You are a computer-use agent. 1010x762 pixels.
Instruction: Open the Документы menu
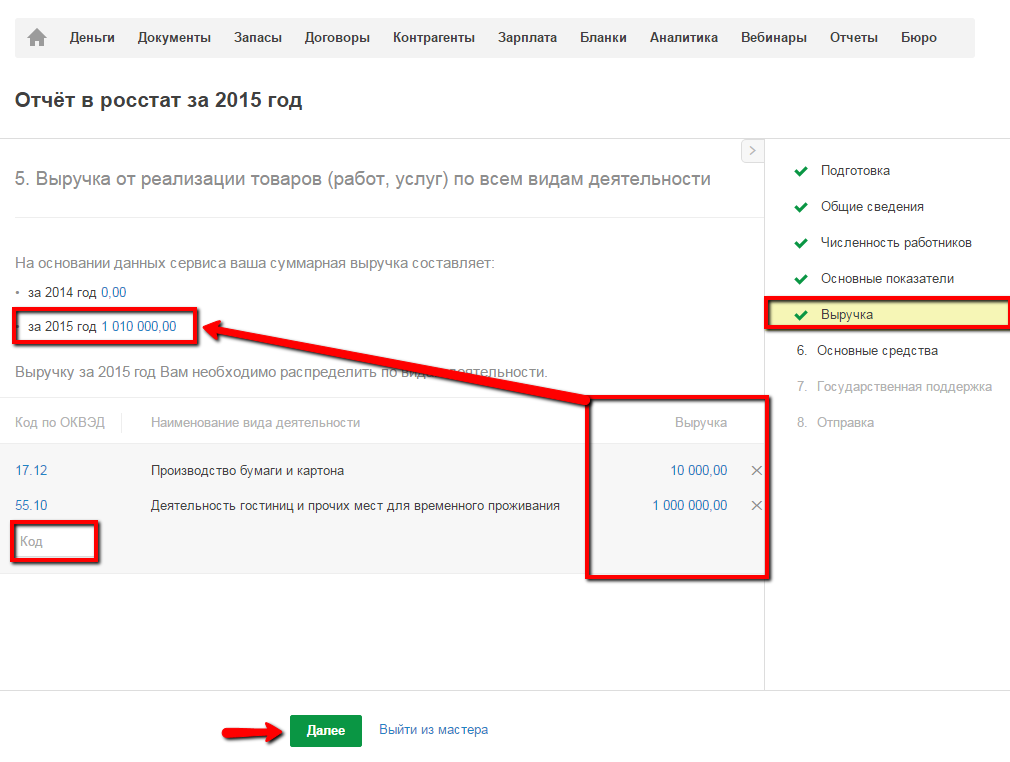(x=174, y=38)
